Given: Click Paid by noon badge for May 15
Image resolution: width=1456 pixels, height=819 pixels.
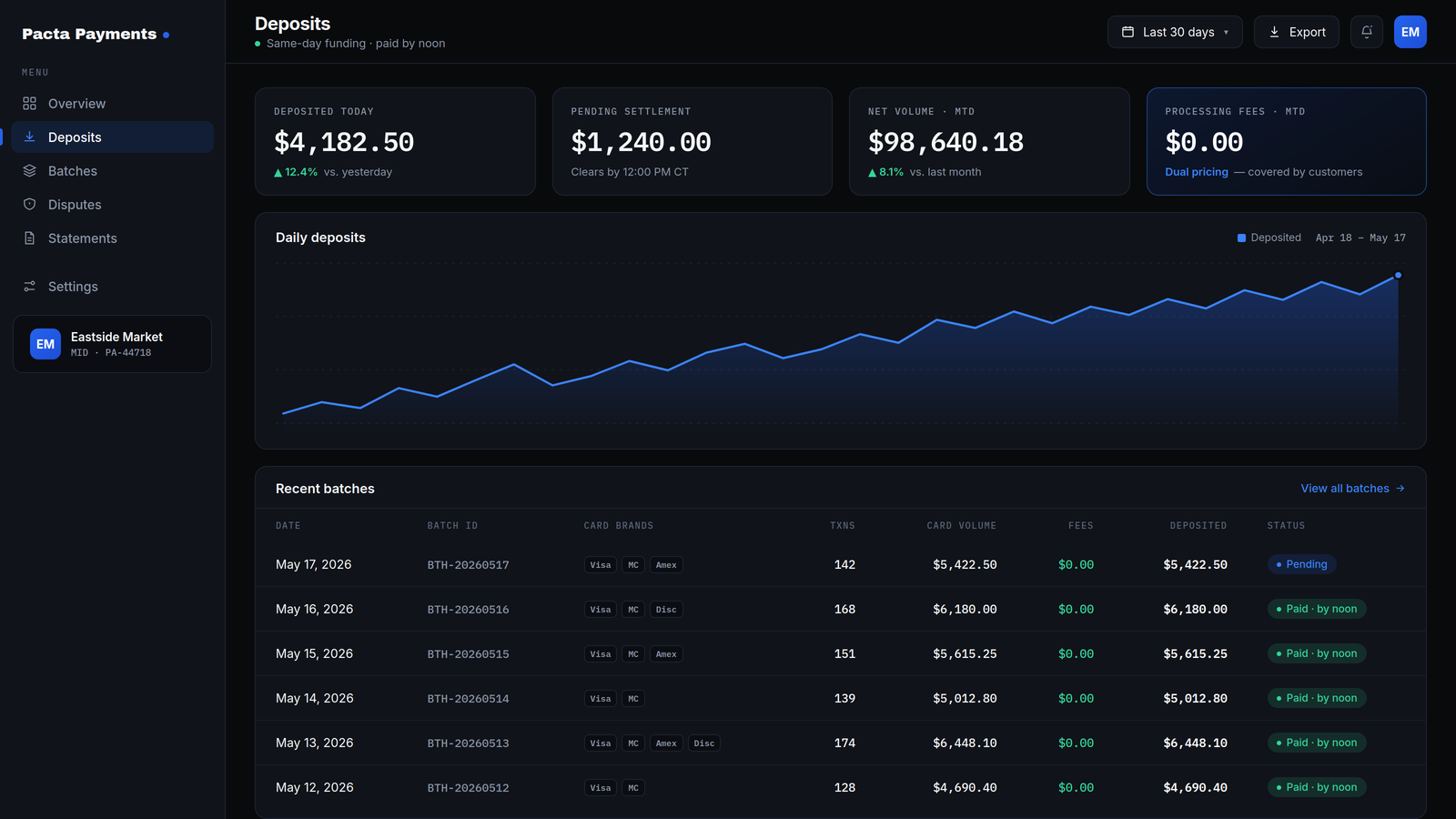Looking at the screenshot, I should (1317, 653).
